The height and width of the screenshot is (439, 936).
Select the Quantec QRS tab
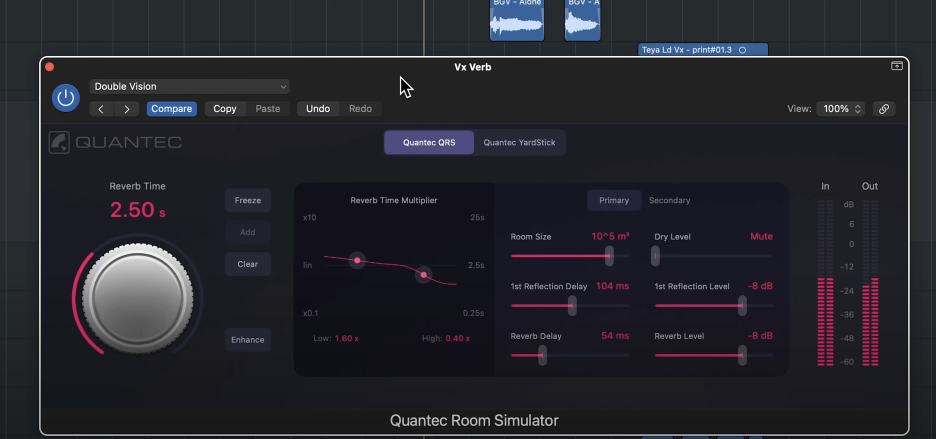click(x=429, y=143)
